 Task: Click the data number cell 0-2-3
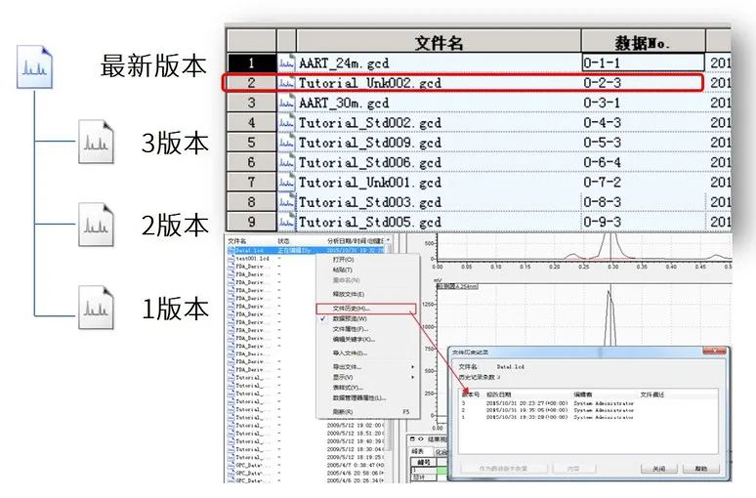coord(643,83)
